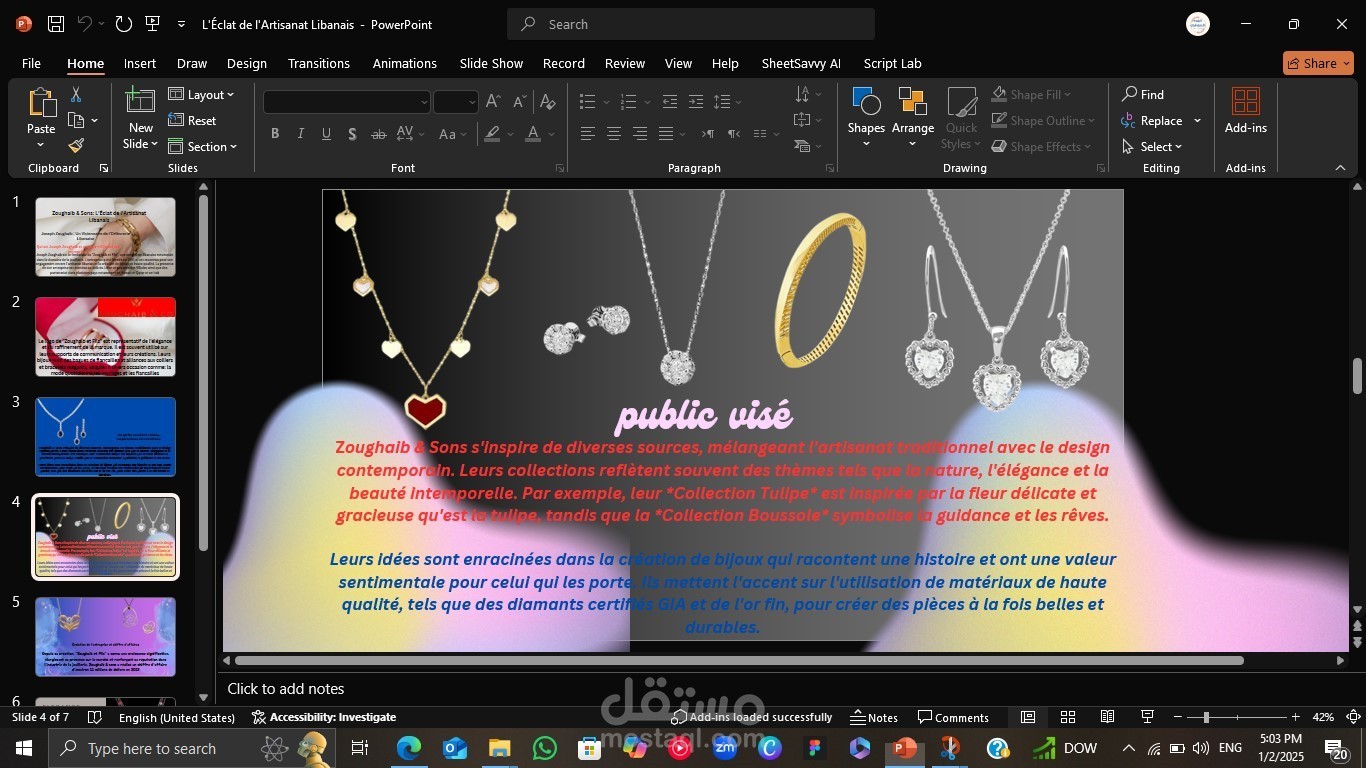The image size is (1366, 768).
Task: Open the Layout dropdown
Action: click(201, 95)
